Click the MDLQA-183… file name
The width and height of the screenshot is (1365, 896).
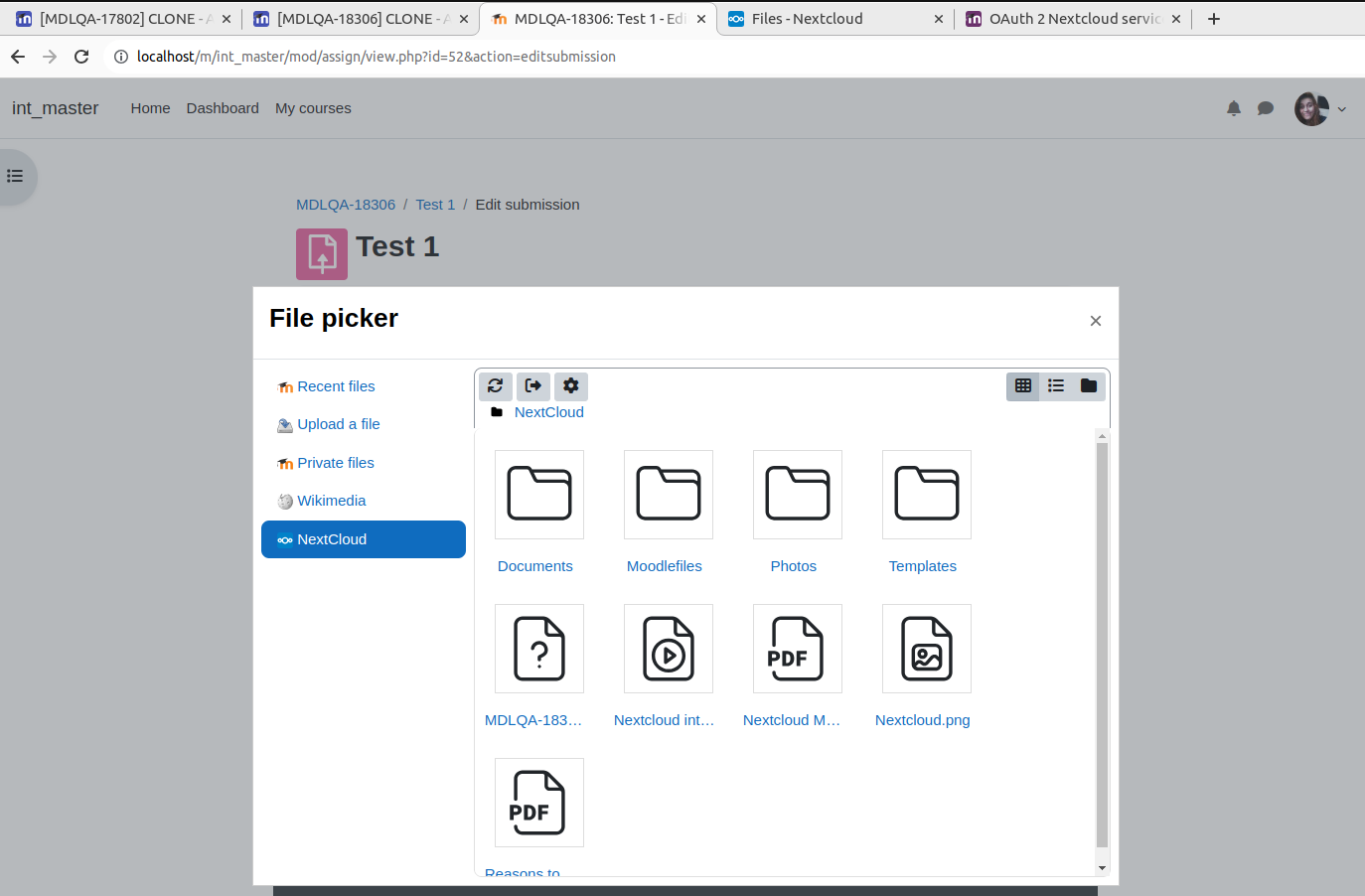pos(533,720)
